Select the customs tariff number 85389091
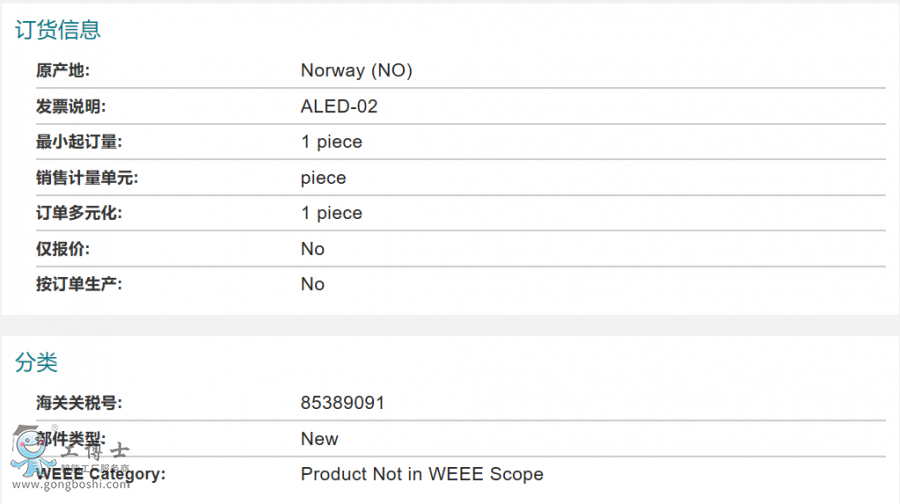 pyautogui.click(x=342, y=403)
